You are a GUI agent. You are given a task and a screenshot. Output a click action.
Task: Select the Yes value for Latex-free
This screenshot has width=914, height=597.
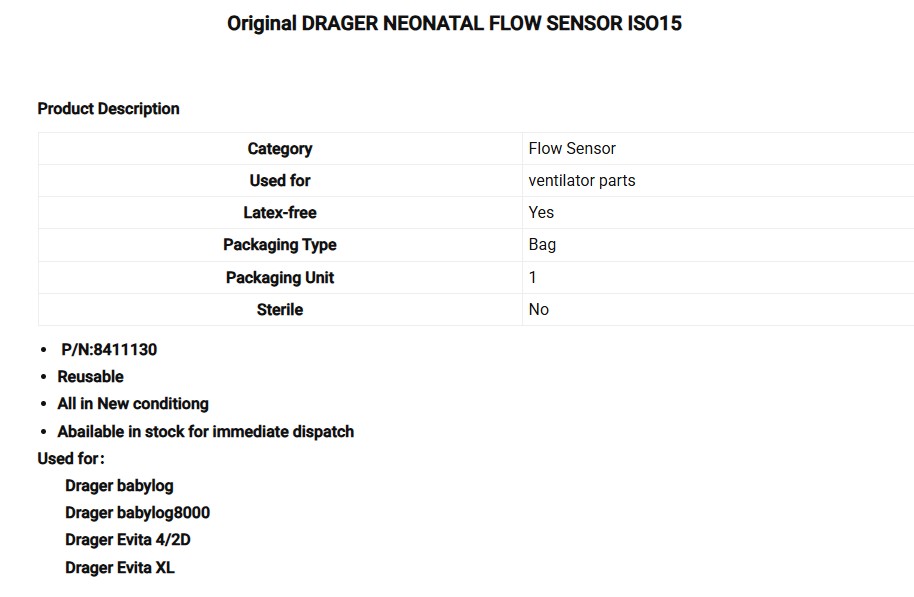click(x=541, y=213)
